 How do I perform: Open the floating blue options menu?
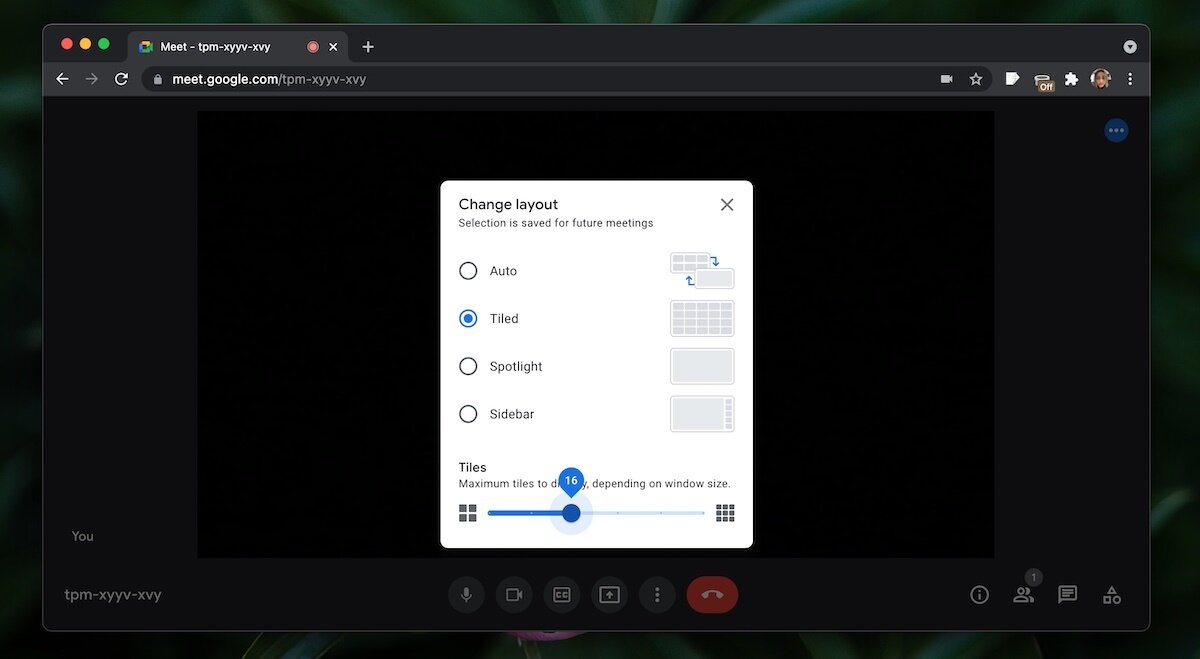point(1116,129)
